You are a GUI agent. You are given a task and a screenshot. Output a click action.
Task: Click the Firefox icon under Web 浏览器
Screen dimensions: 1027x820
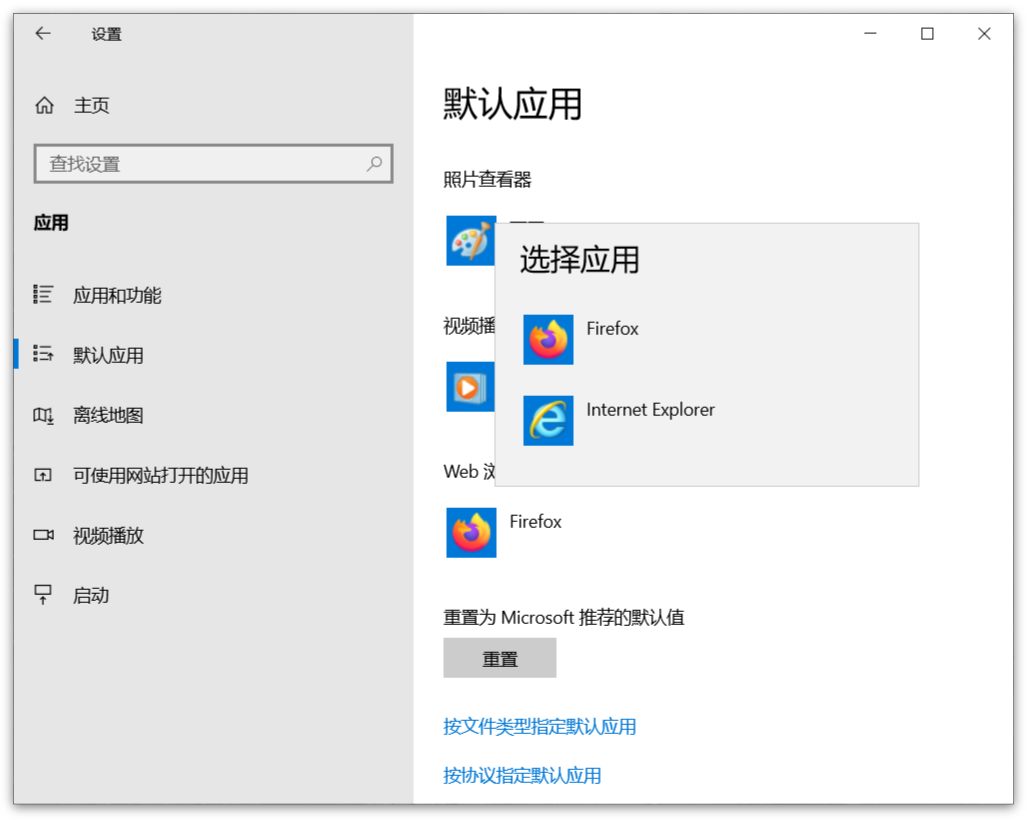(470, 533)
